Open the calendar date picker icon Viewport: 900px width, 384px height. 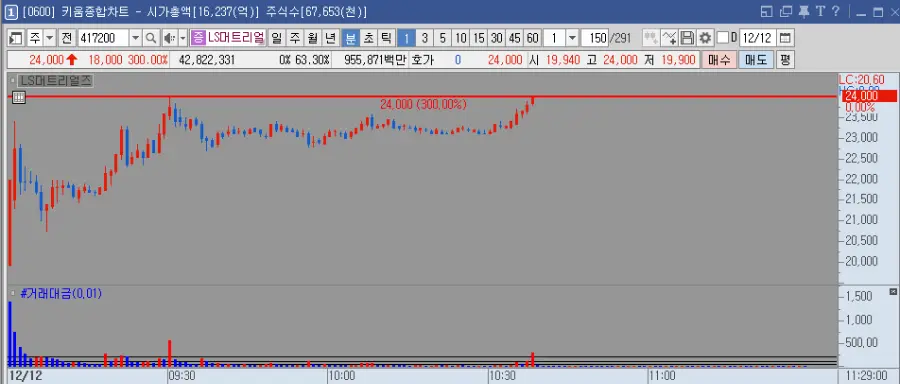786,38
